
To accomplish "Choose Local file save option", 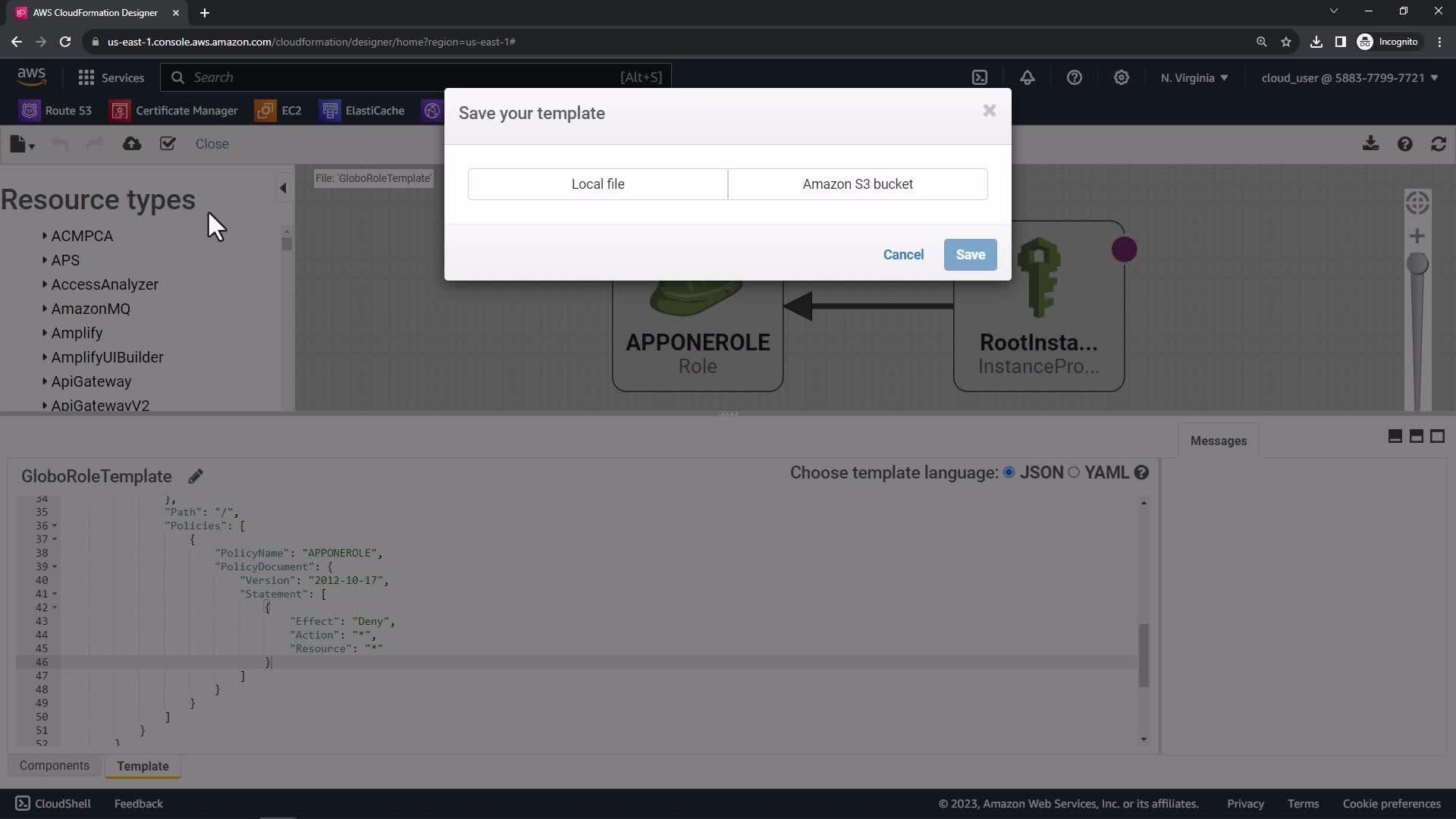I will [598, 184].
